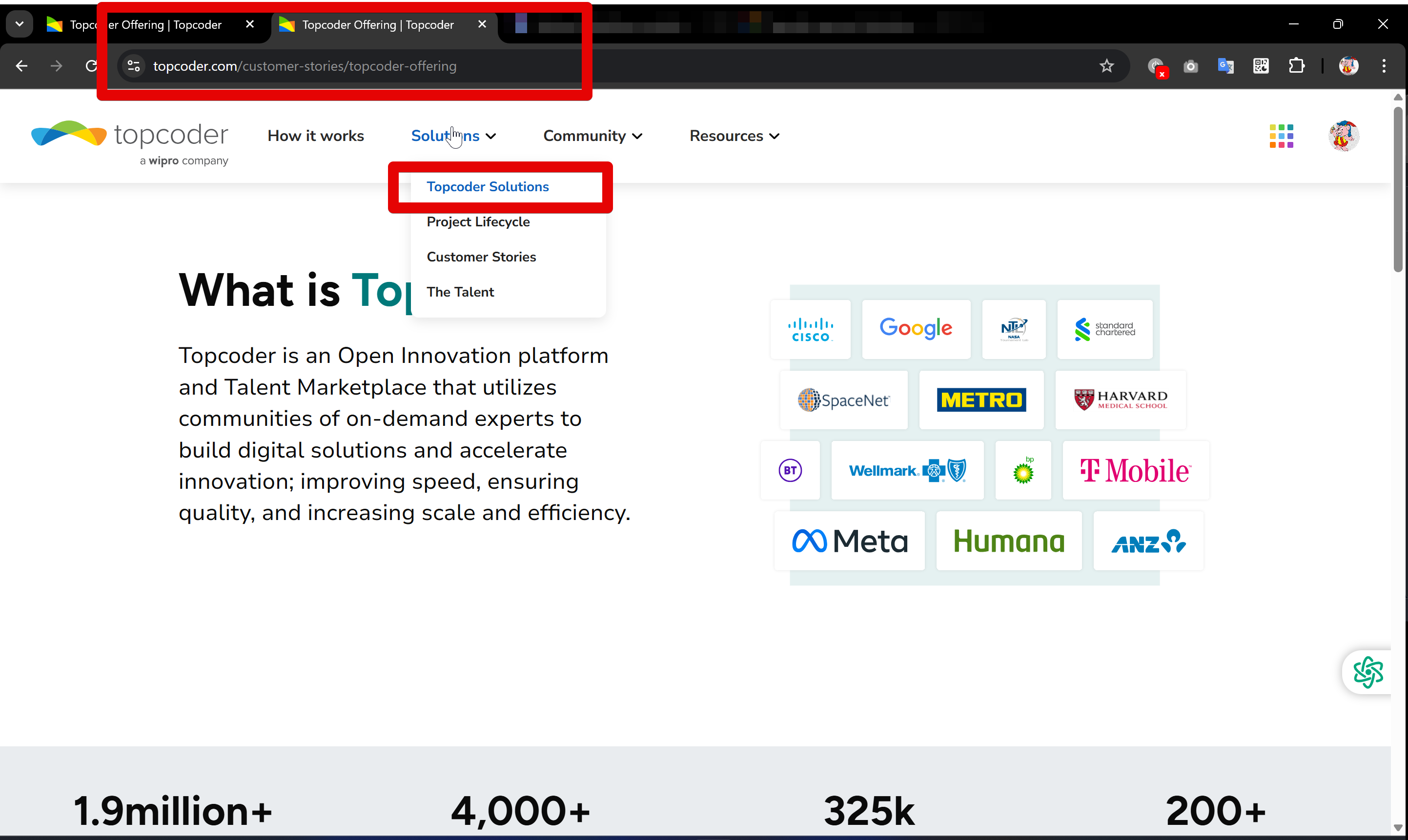Viewport: 1408px width, 840px height.
Task: Click the QR code extension icon
Action: pos(1261,66)
